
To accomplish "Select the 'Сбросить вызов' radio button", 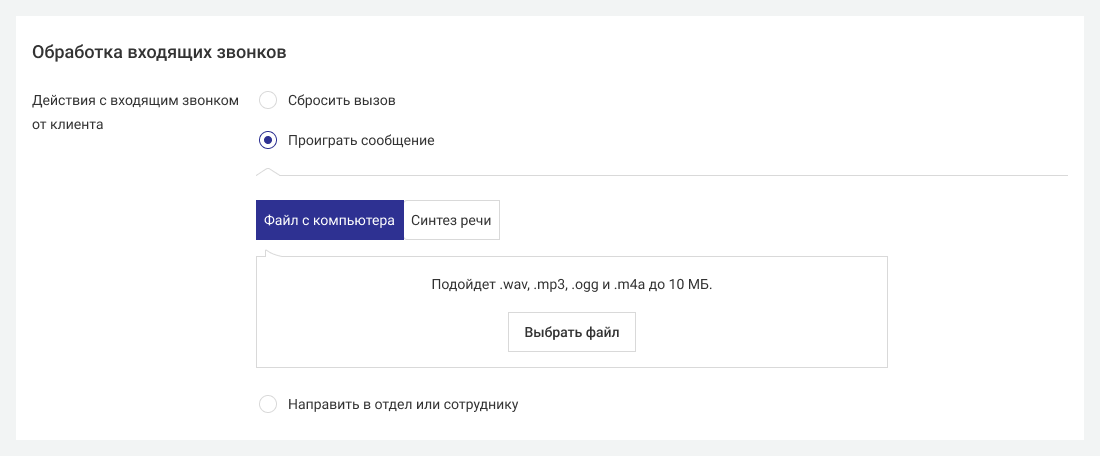I will [x=268, y=100].
